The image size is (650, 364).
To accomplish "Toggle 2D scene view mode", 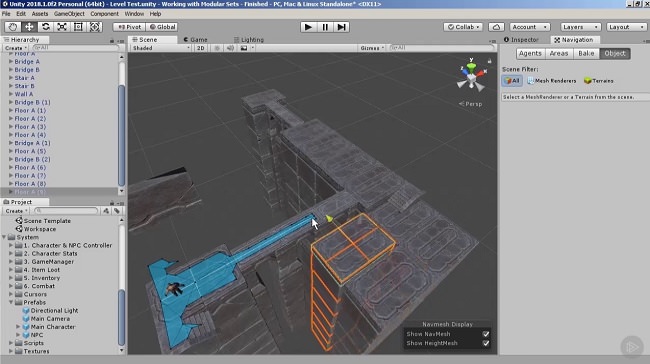I will click(201, 48).
